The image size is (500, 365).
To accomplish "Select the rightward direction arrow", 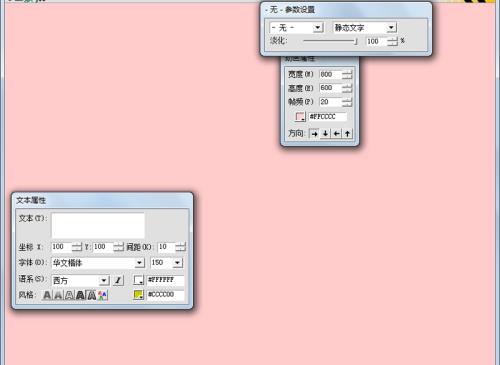I will [314, 134].
